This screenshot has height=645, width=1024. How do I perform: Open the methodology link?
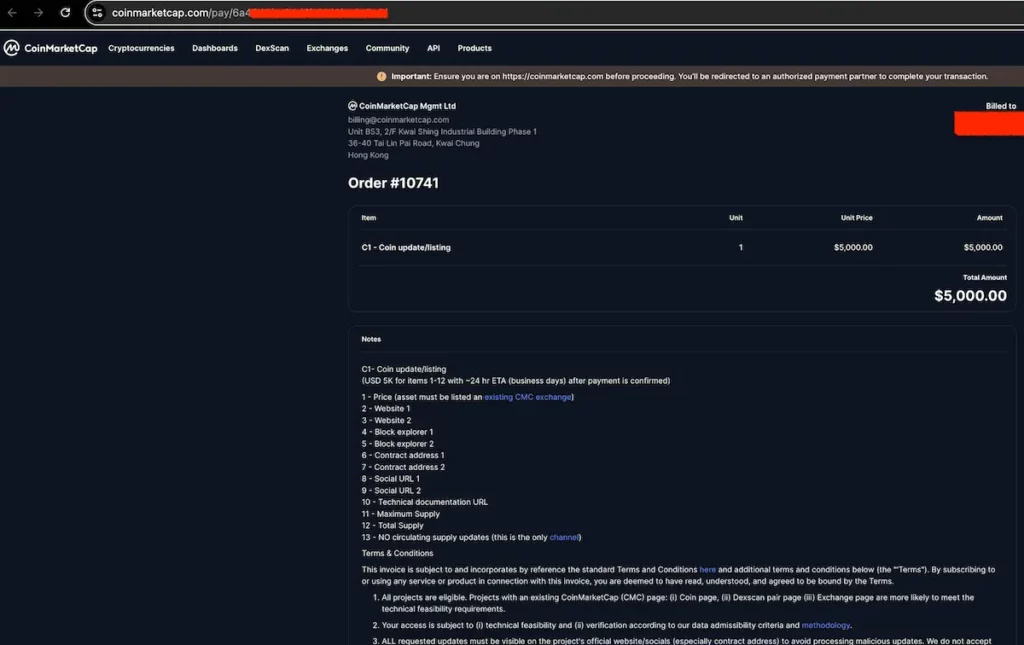[x=825, y=625]
